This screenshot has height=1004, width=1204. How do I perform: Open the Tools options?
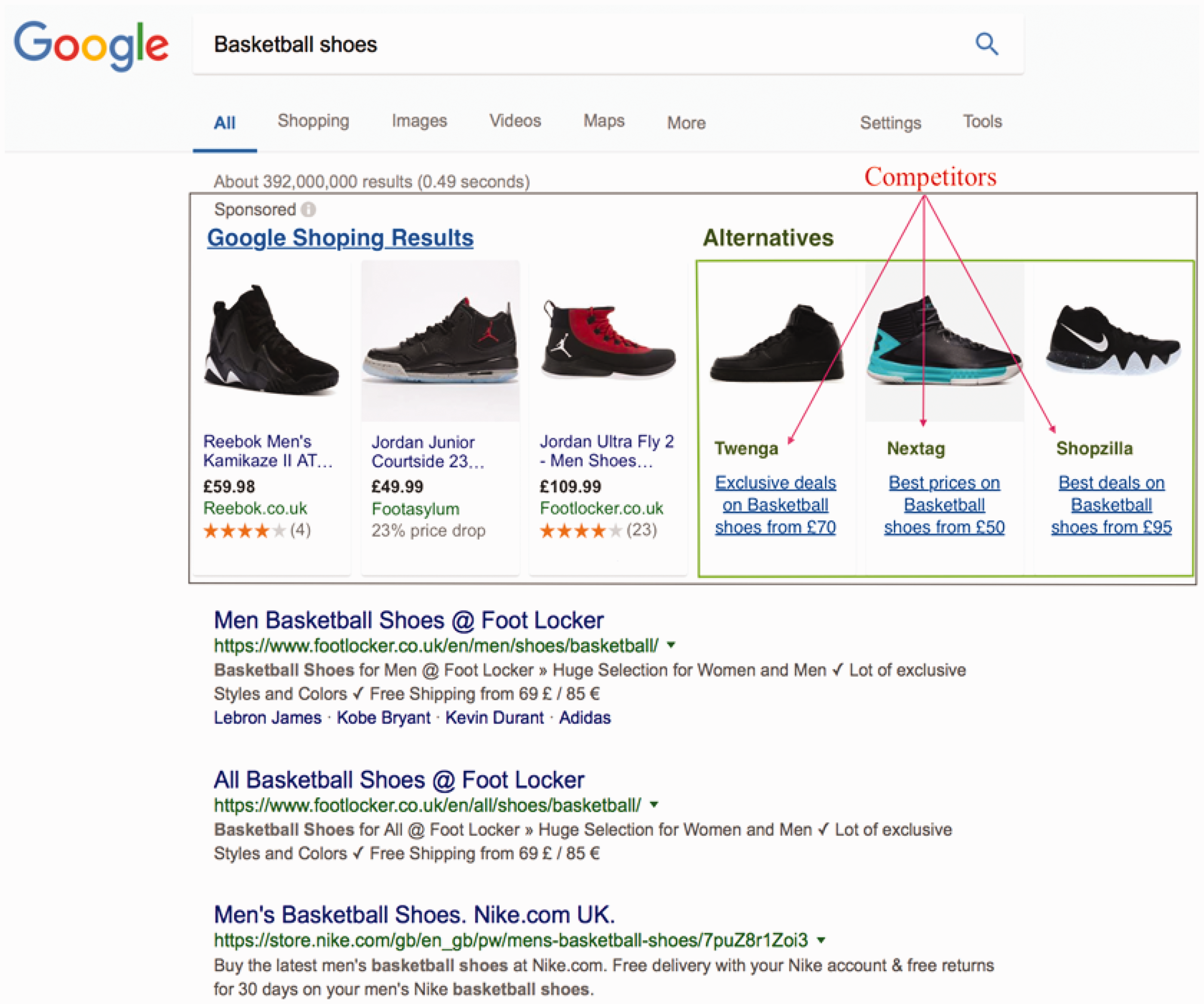click(982, 122)
